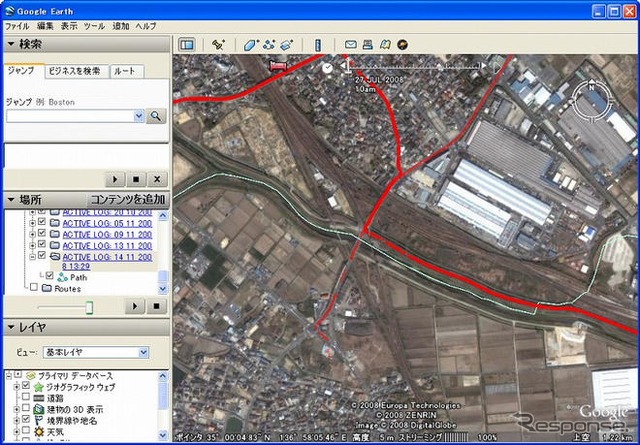Screen dimensions: 640x445
Task: Stop the search results tour
Action: tap(136, 179)
